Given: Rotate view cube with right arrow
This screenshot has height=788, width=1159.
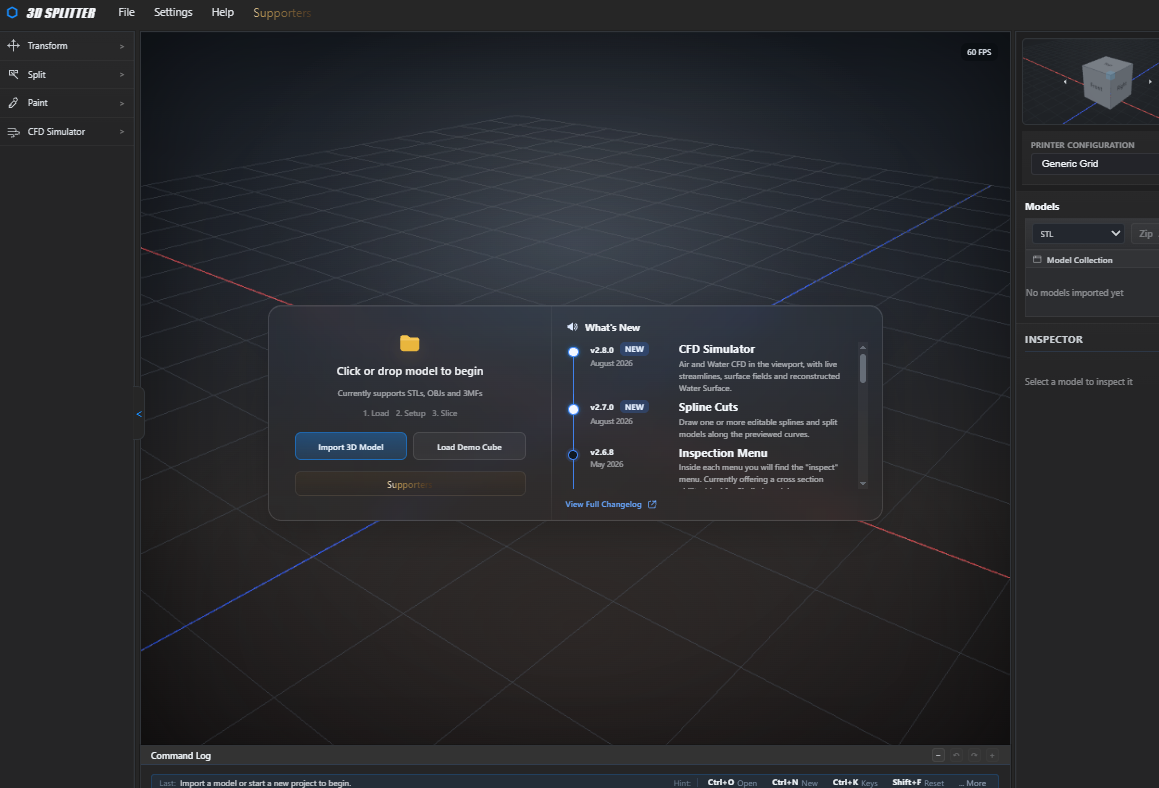Looking at the screenshot, I should coord(1150,82).
